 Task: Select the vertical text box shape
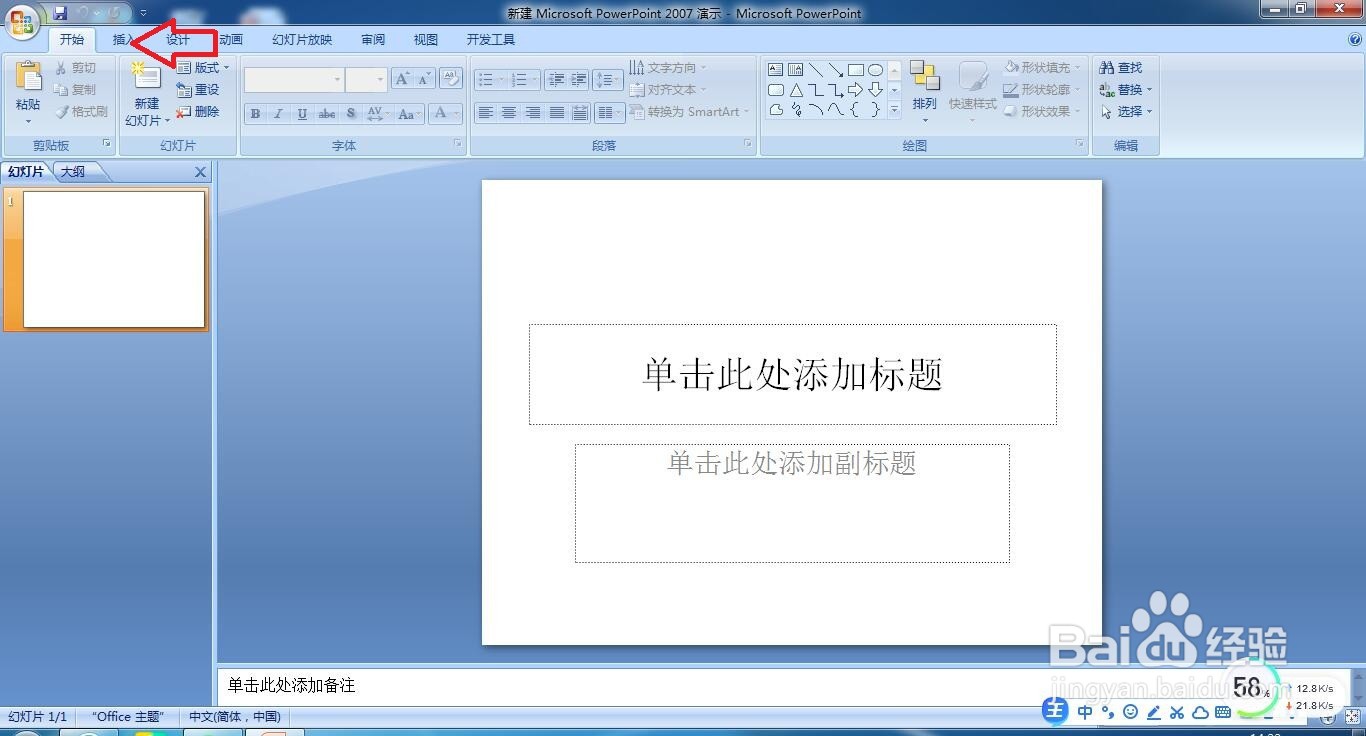pos(796,70)
